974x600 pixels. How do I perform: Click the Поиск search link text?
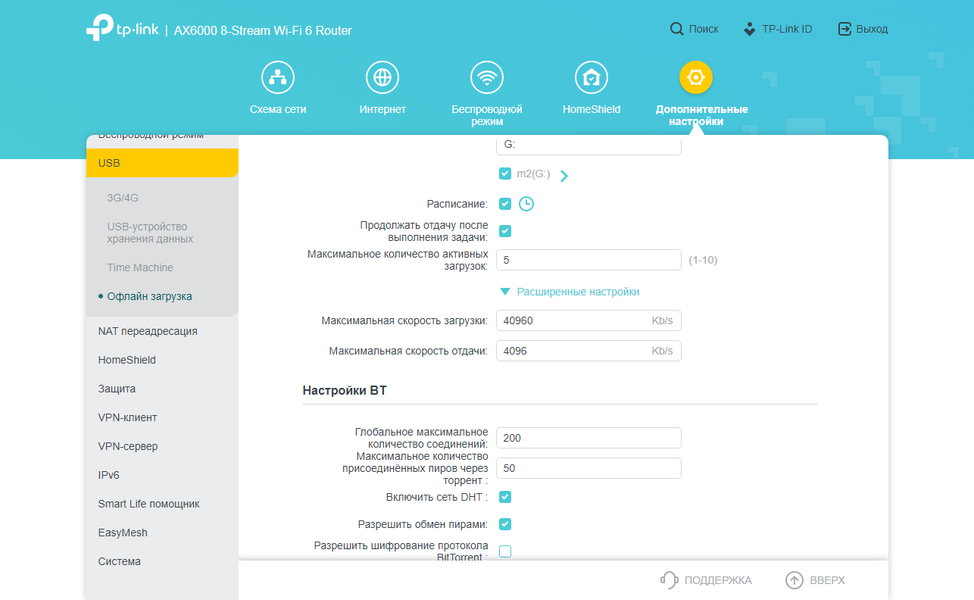click(x=703, y=29)
